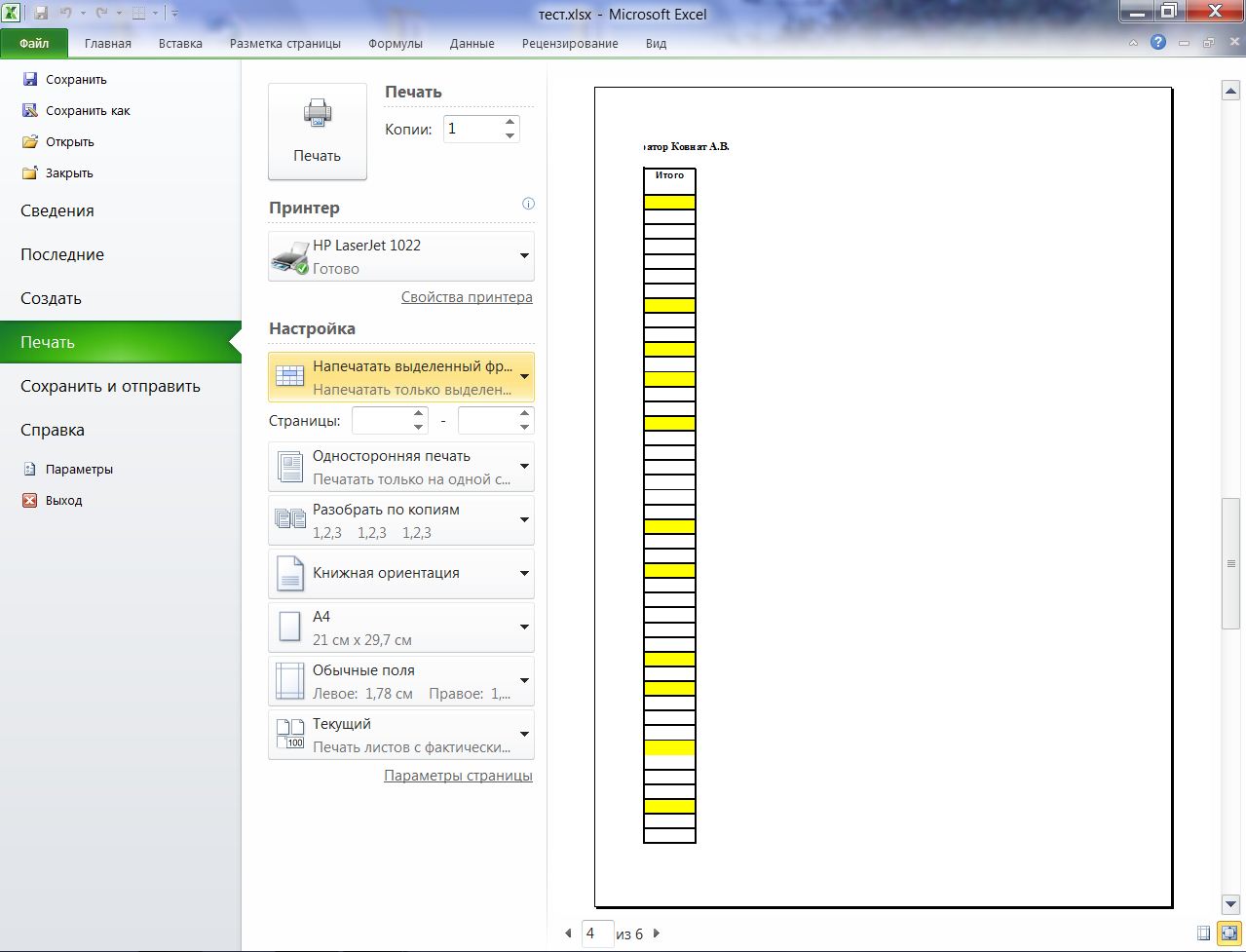Click the Открыть folder icon
Image resolution: width=1246 pixels, height=952 pixels.
tap(30, 142)
